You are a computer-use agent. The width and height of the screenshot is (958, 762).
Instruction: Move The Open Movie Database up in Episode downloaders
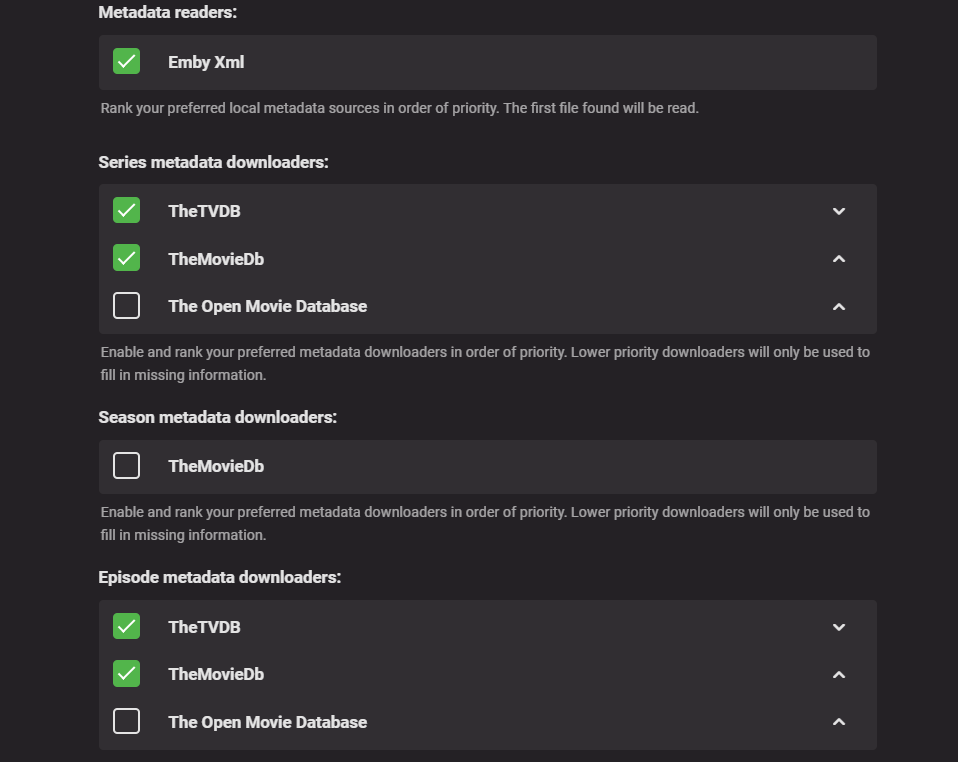tap(839, 722)
